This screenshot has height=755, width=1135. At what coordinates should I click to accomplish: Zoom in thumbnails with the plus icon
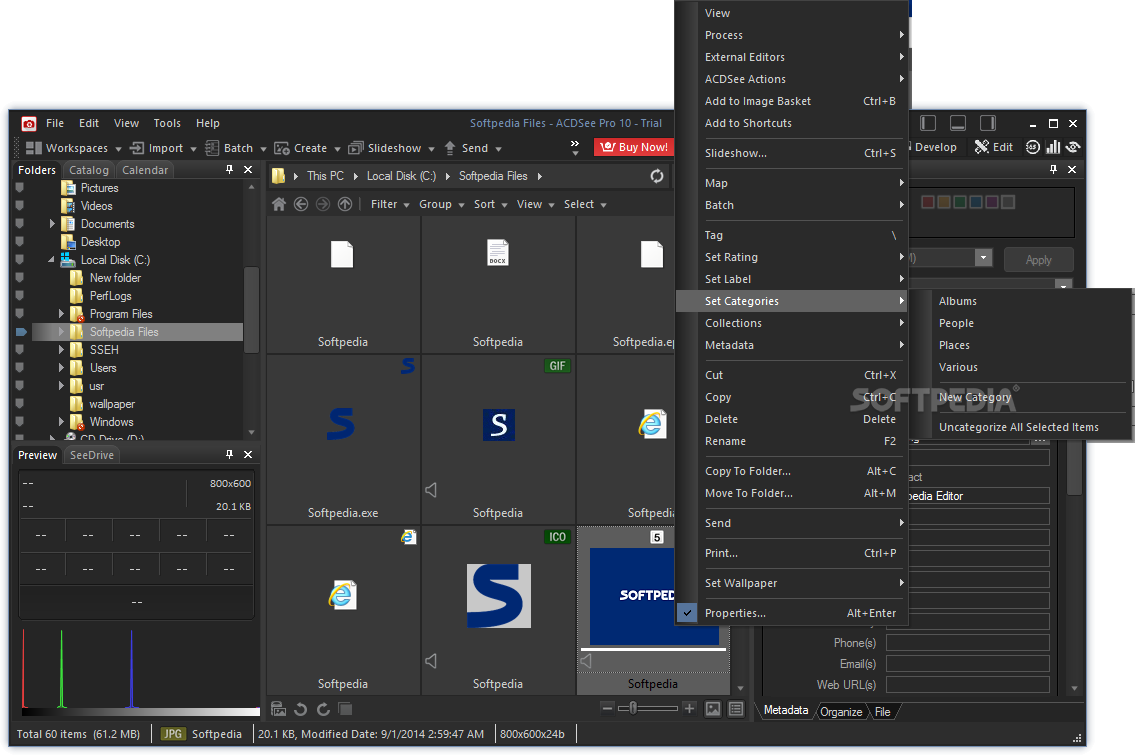click(x=690, y=708)
